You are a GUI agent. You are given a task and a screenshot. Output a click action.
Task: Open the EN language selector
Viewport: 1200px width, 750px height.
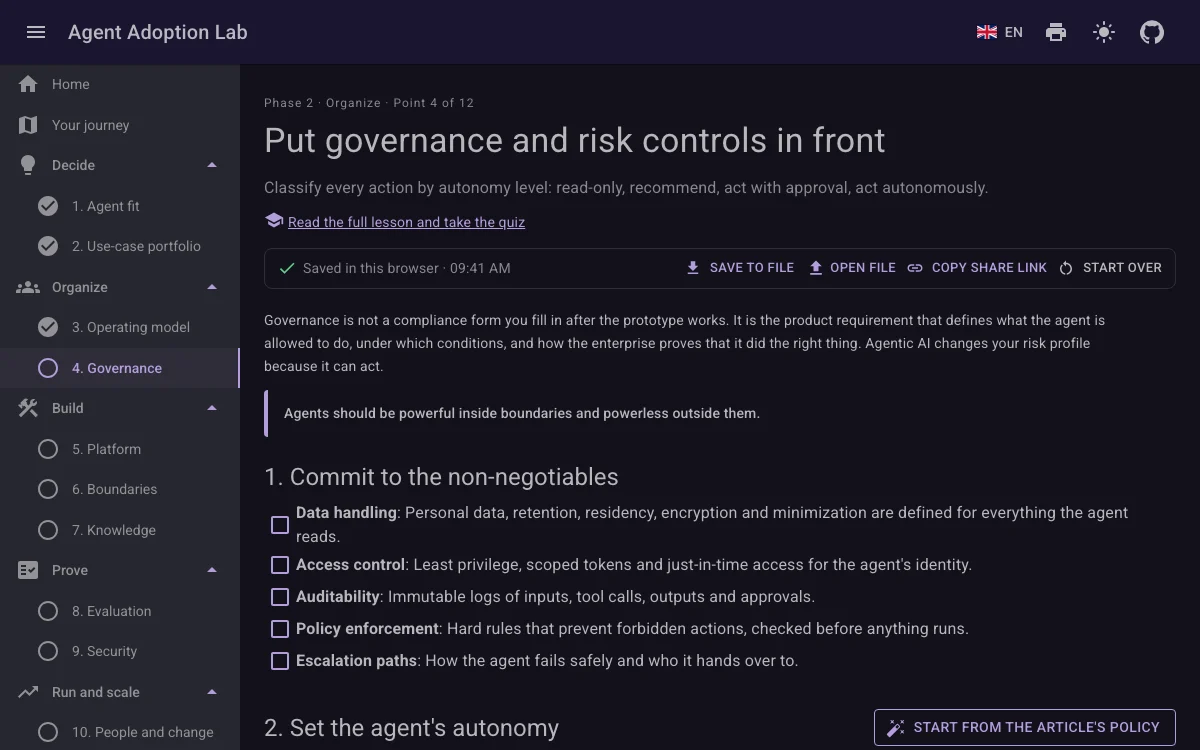pos(1000,32)
